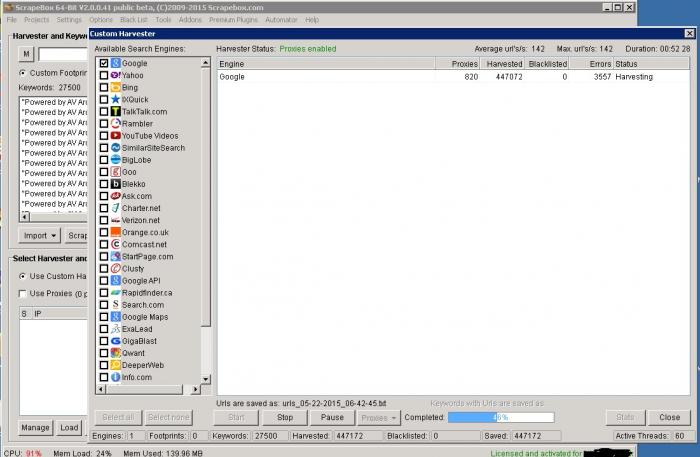Select the Google row in harvest table
The image size is (700, 457).
(453, 77)
